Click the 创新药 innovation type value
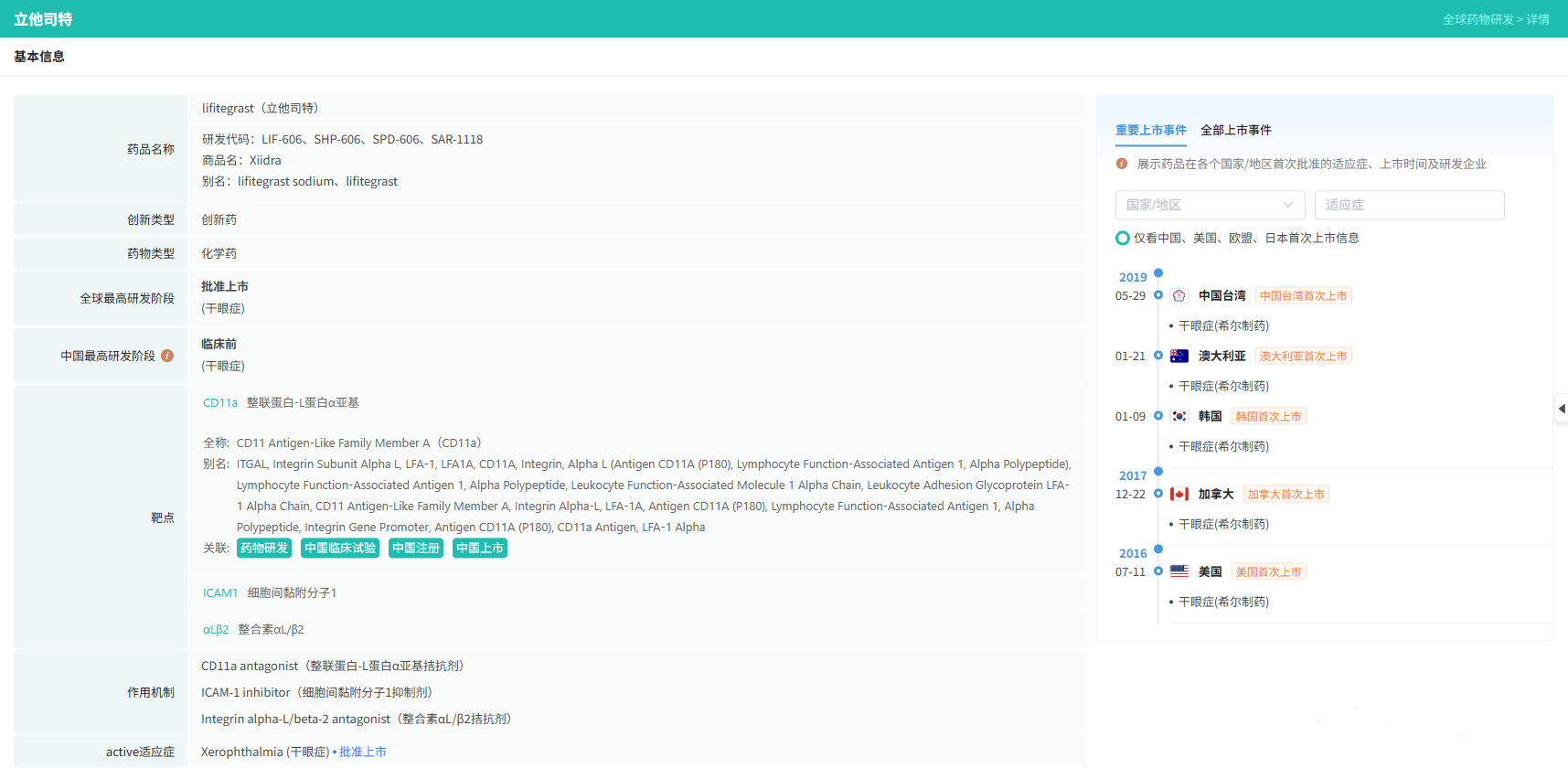Image resolution: width=1568 pixels, height=768 pixels. click(219, 219)
